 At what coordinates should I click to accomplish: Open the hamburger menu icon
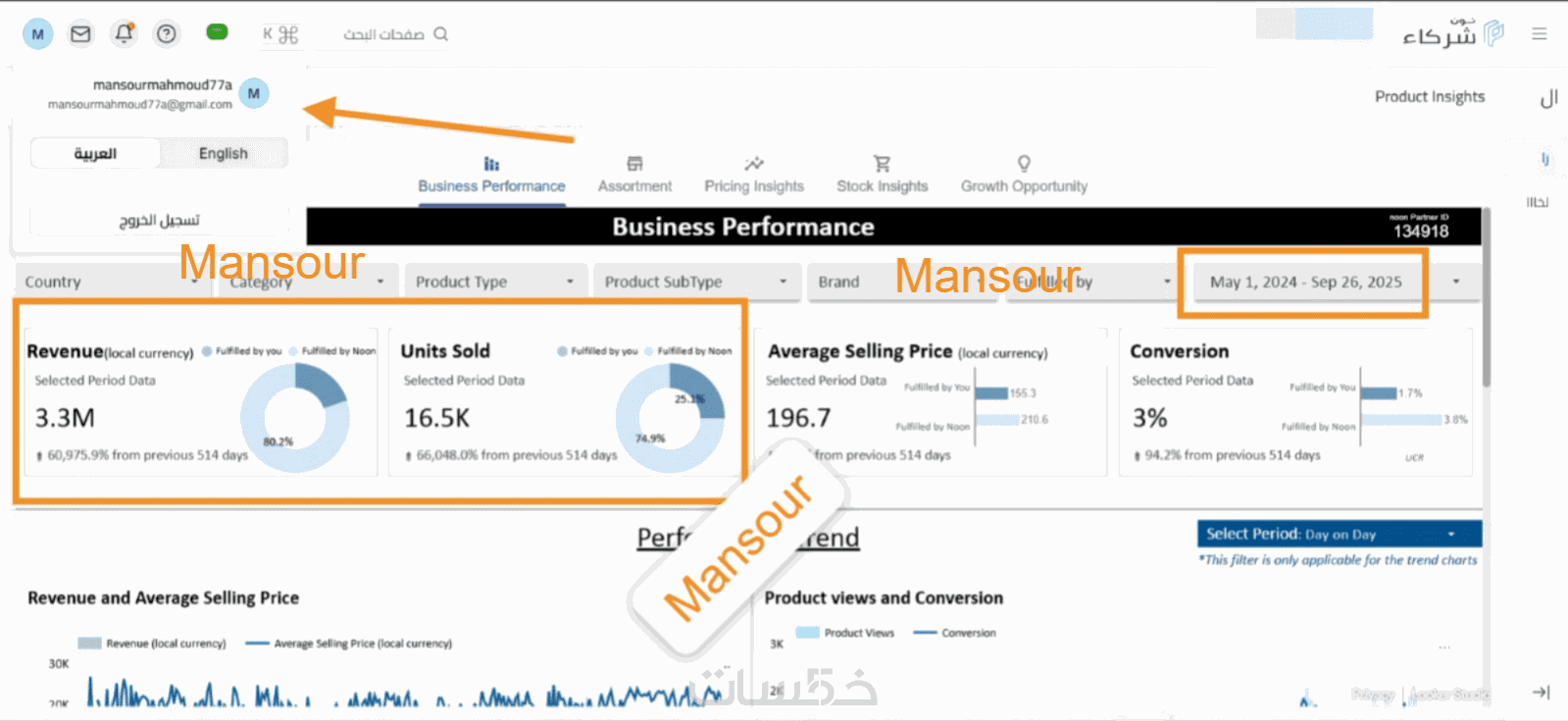point(1540,34)
